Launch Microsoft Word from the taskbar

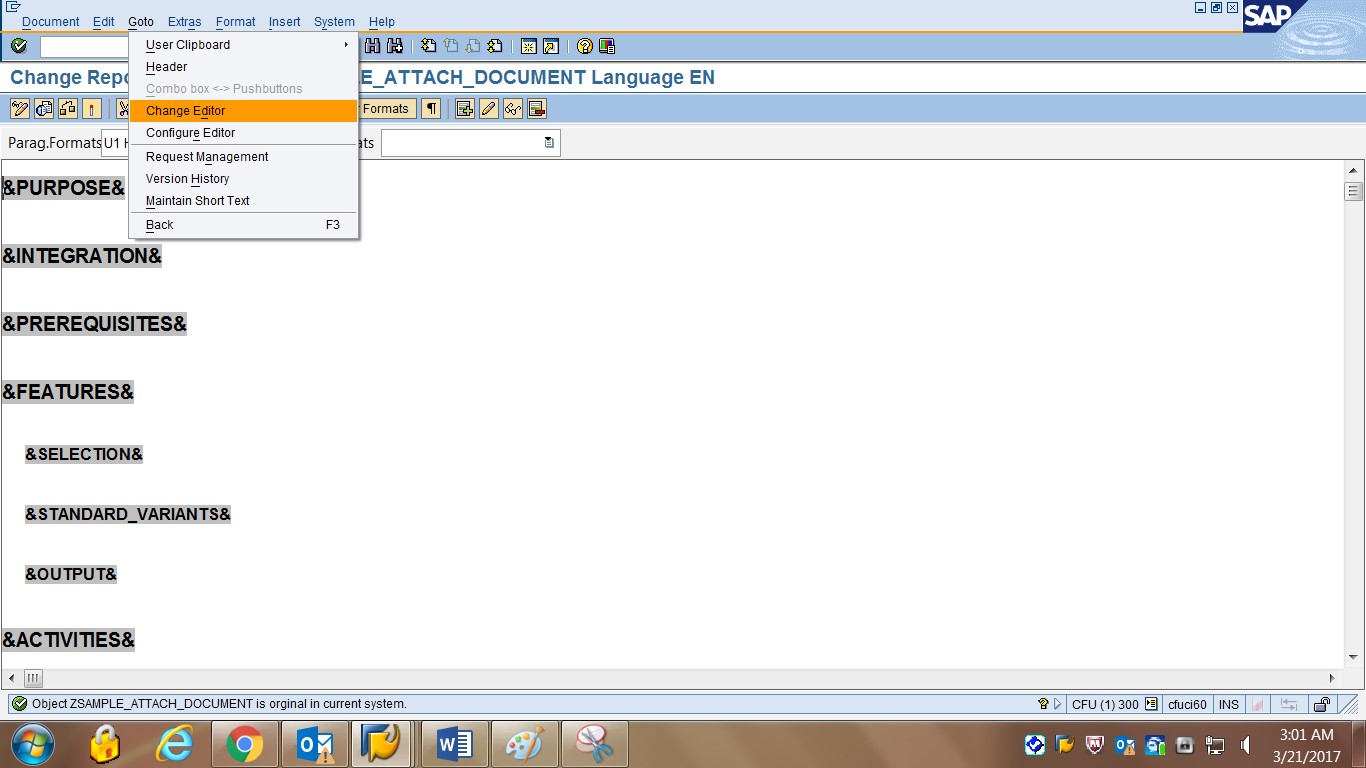455,743
